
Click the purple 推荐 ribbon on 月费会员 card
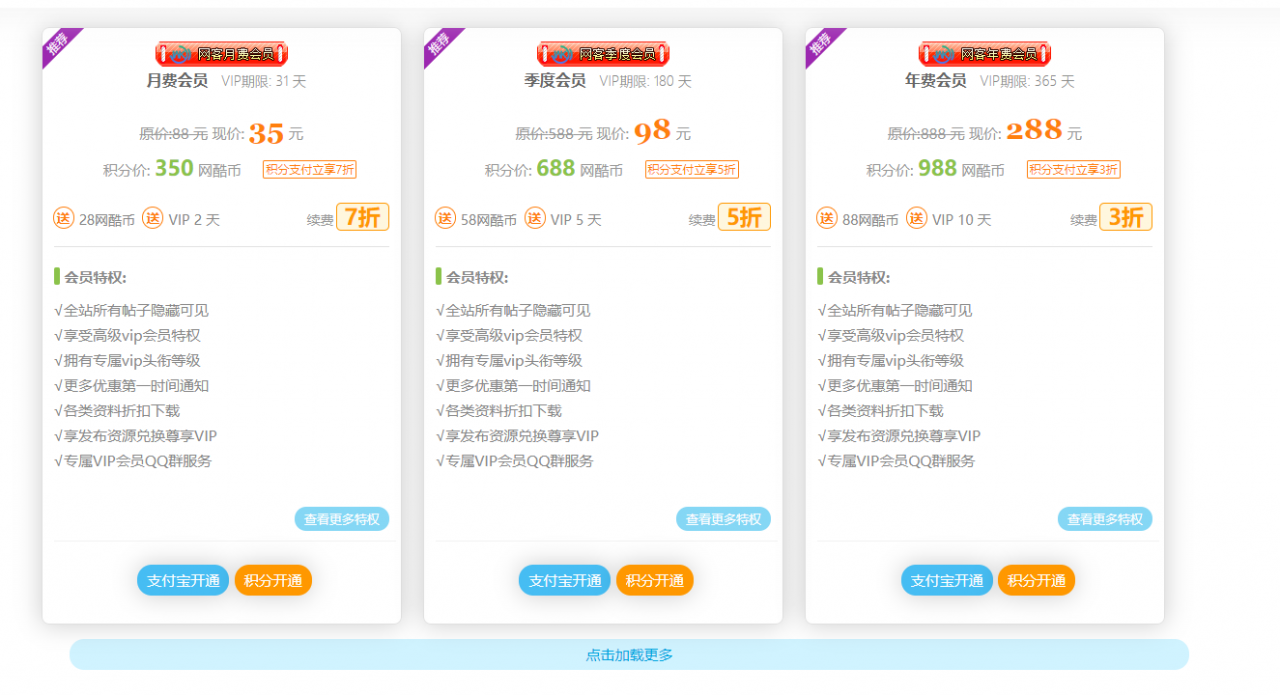pos(57,43)
